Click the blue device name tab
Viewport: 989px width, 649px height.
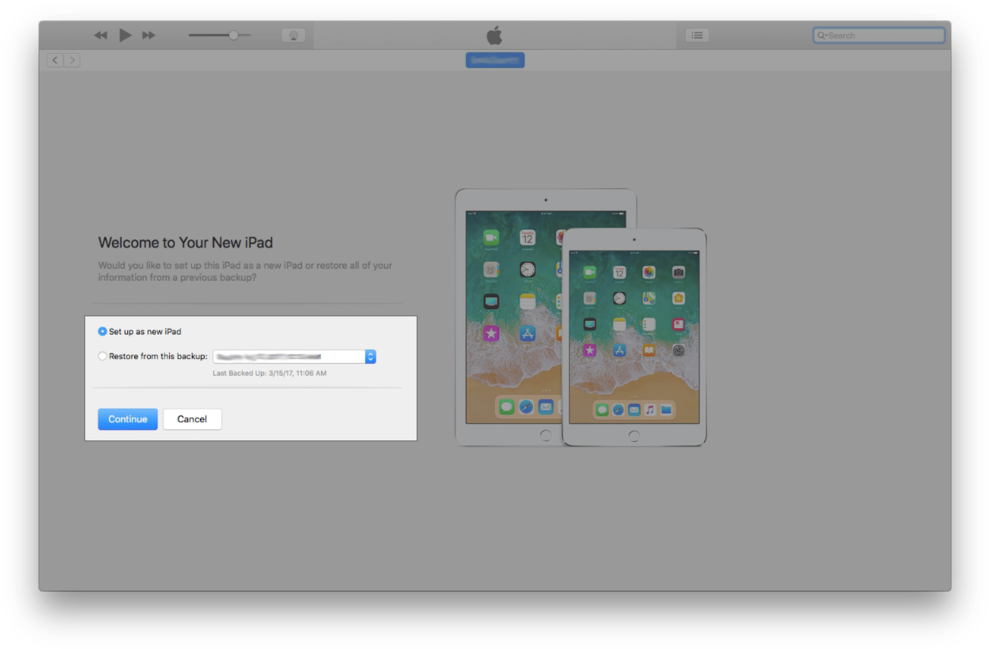coord(495,60)
